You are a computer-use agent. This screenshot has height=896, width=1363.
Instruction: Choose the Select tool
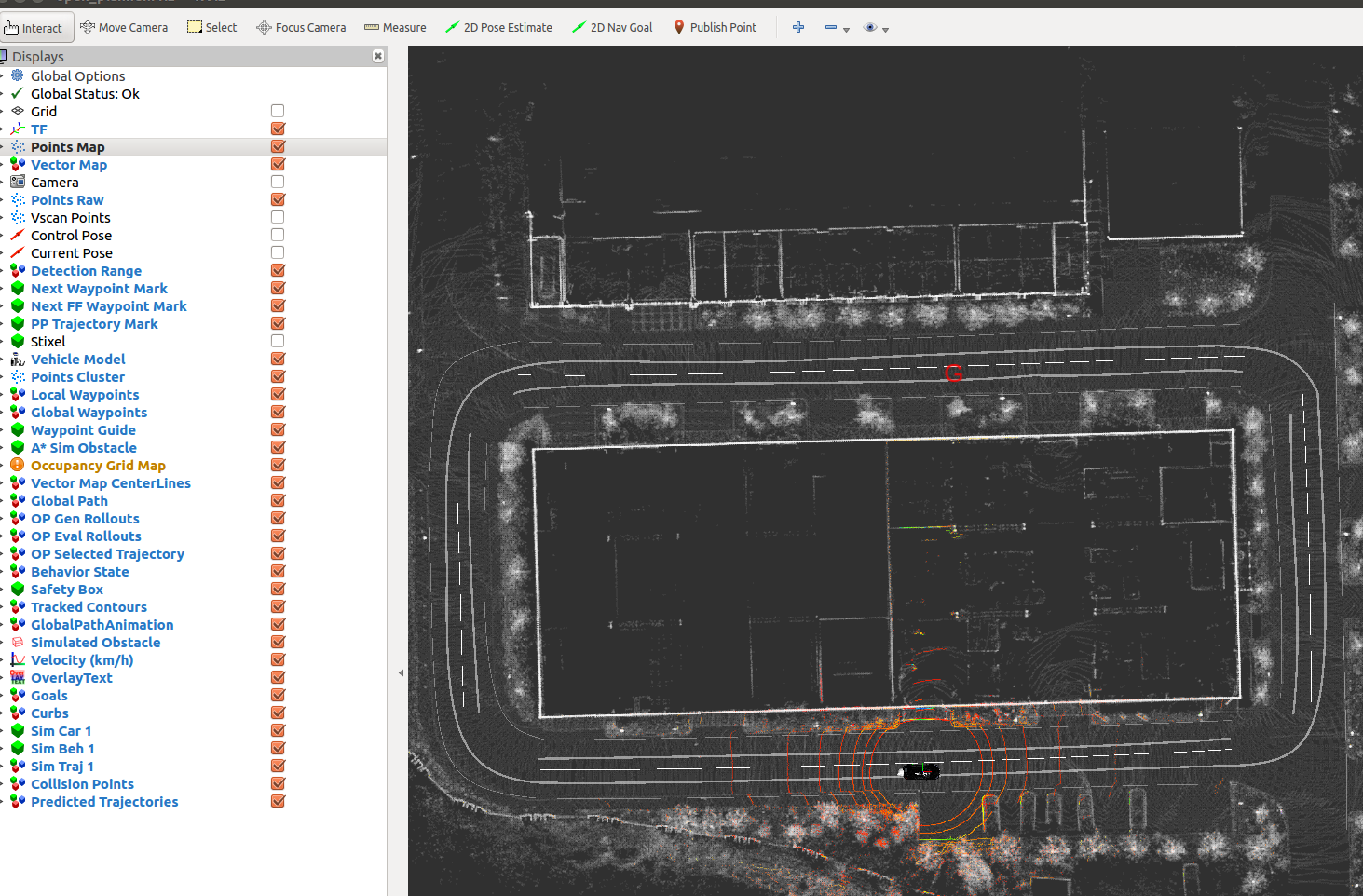212,27
